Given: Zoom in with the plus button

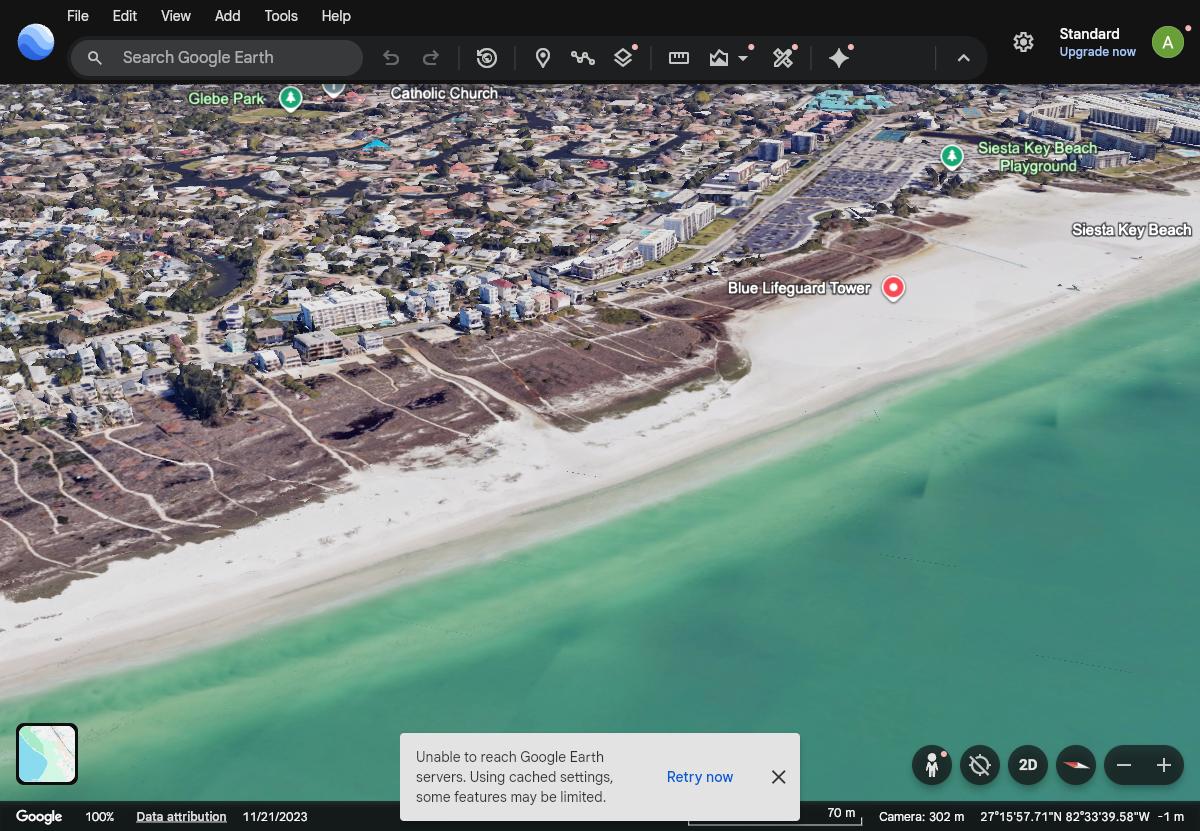Looking at the screenshot, I should click(x=1164, y=765).
